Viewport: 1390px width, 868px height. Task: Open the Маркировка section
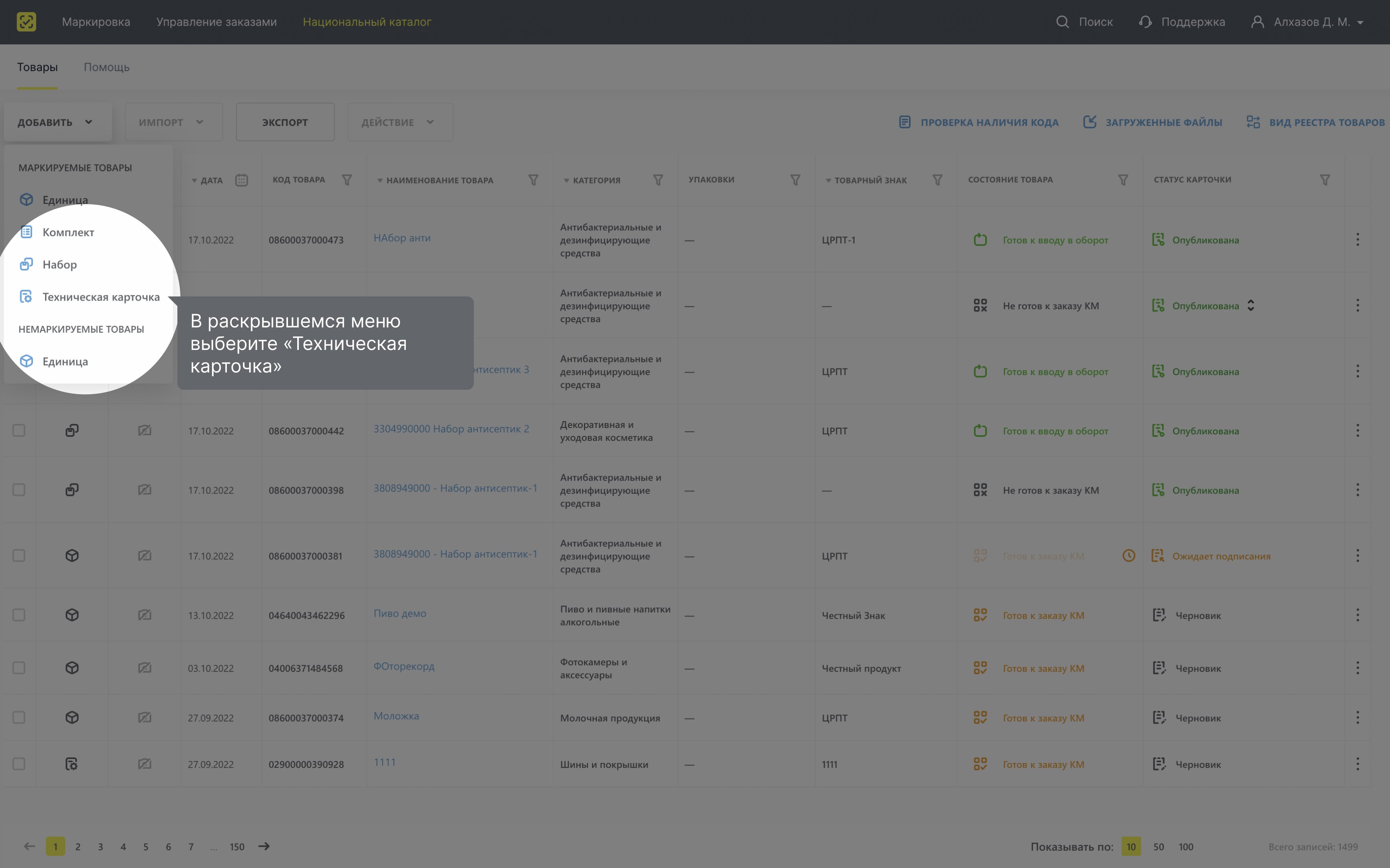point(96,22)
